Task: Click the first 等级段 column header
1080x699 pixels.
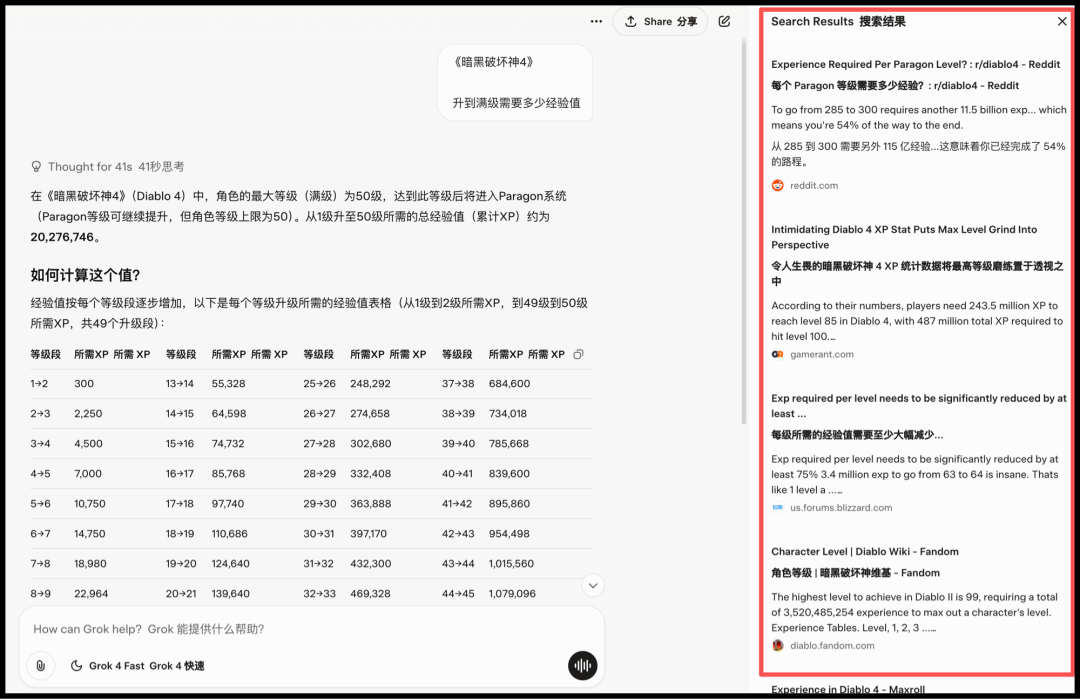Action: click(45, 354)
